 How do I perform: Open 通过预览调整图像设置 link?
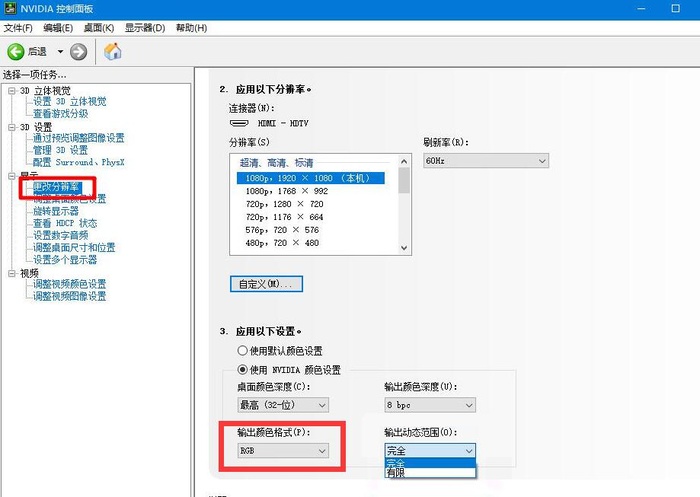click(79, 138)
